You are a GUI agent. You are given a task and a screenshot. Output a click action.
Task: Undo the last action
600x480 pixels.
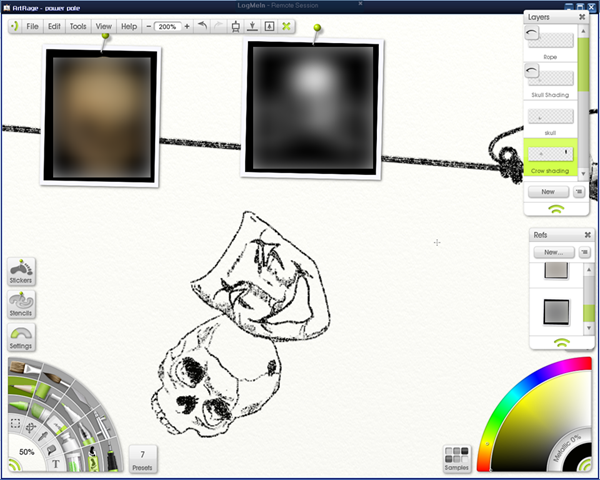(x=202, y=26)
